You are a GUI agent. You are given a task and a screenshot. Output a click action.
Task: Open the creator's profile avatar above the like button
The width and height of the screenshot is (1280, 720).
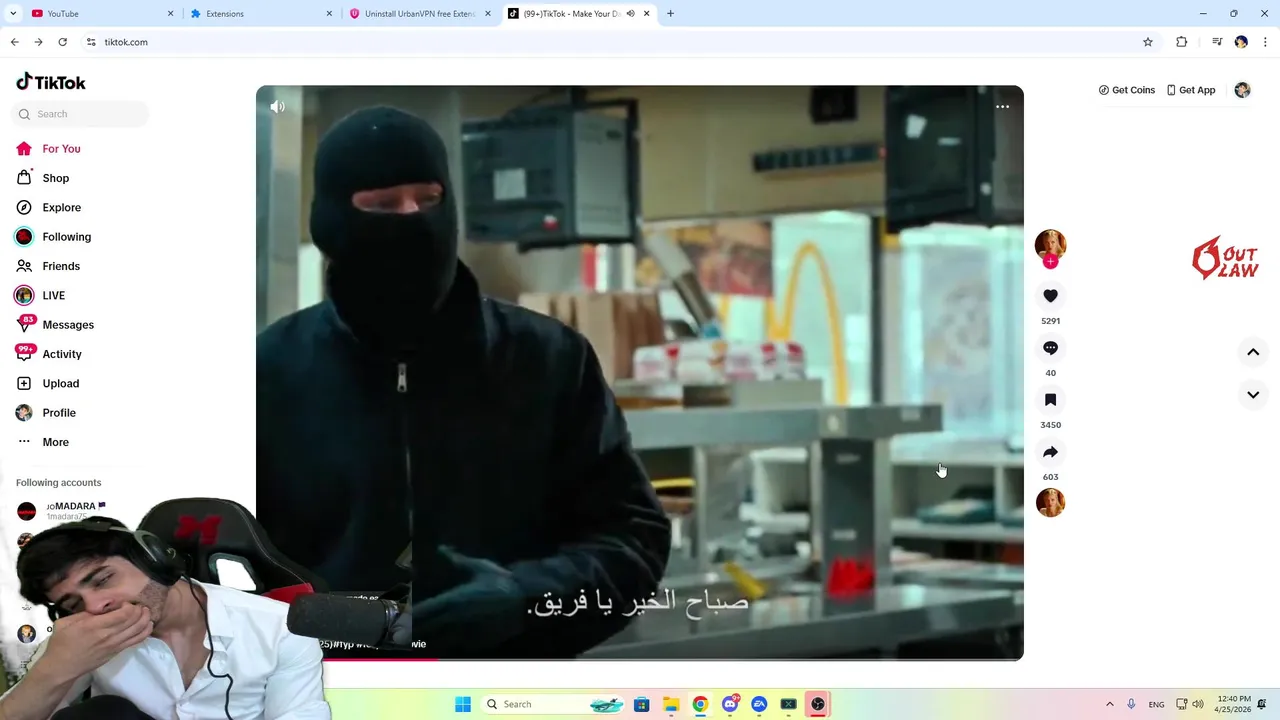pyautogui.click(x=1050, y=244)
